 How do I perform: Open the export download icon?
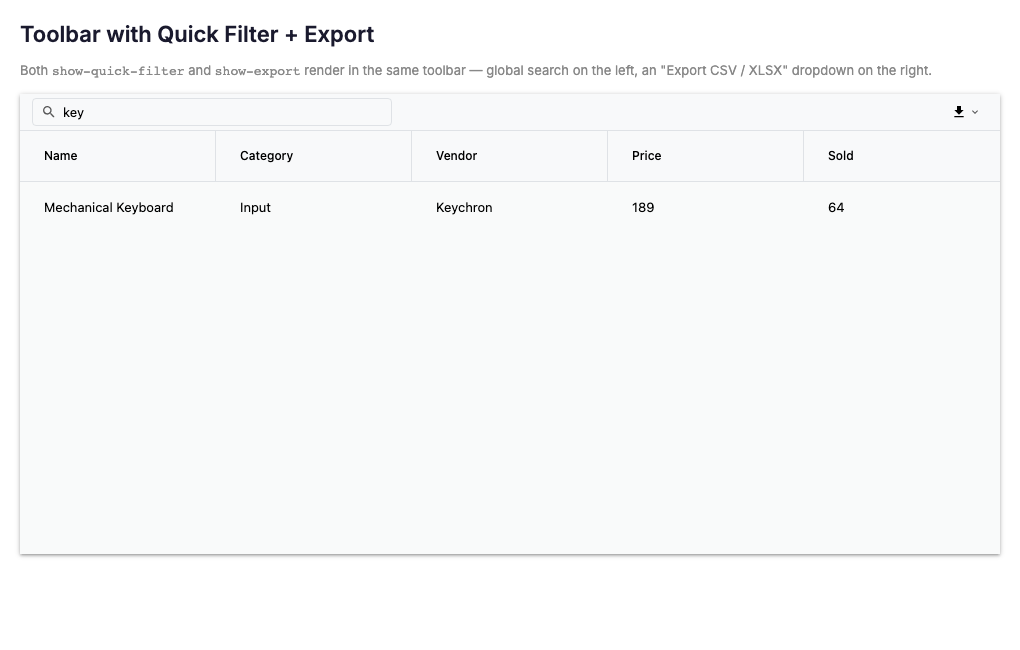[958, 112]
